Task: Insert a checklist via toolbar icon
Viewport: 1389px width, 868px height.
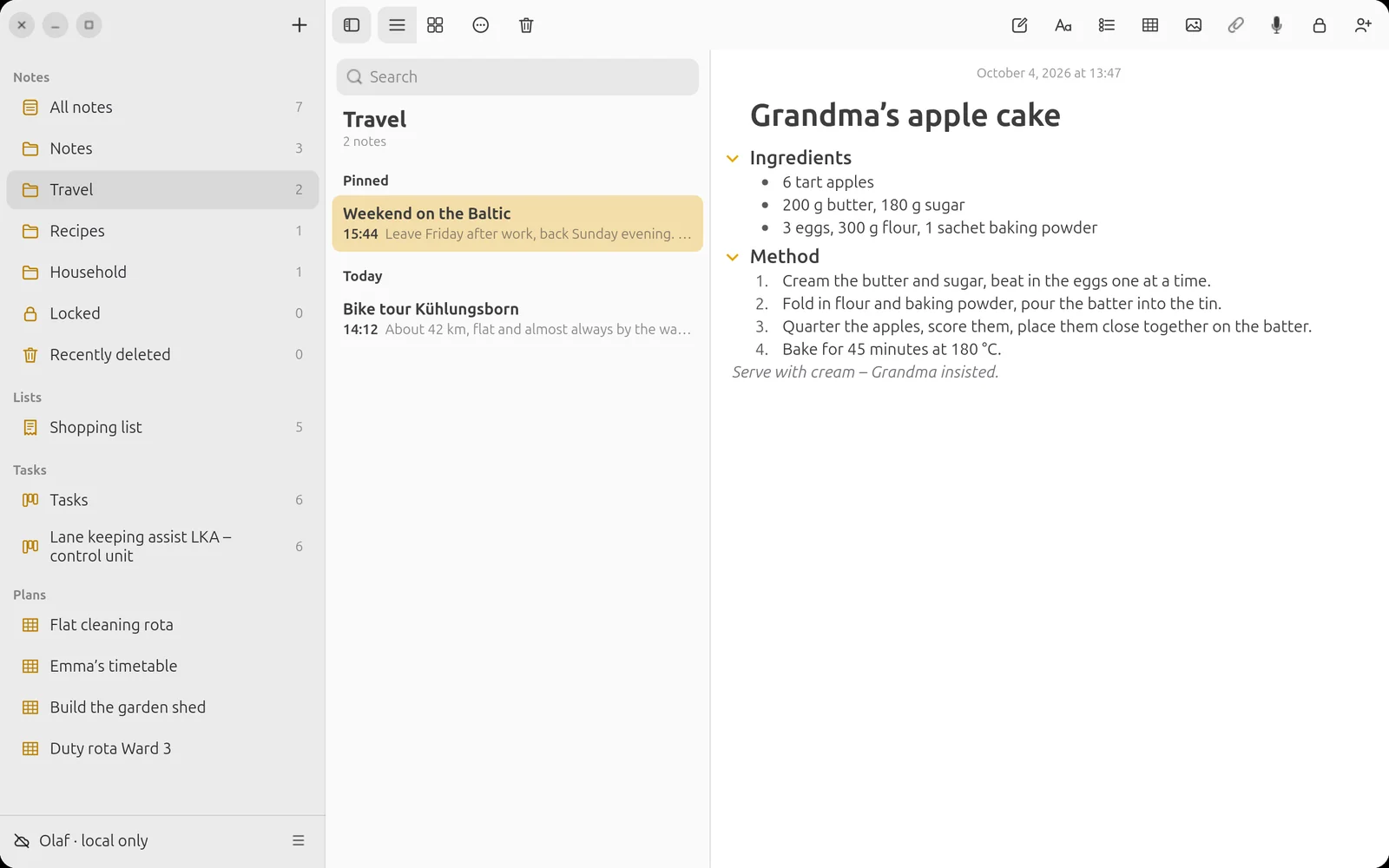Action: 1107,25
